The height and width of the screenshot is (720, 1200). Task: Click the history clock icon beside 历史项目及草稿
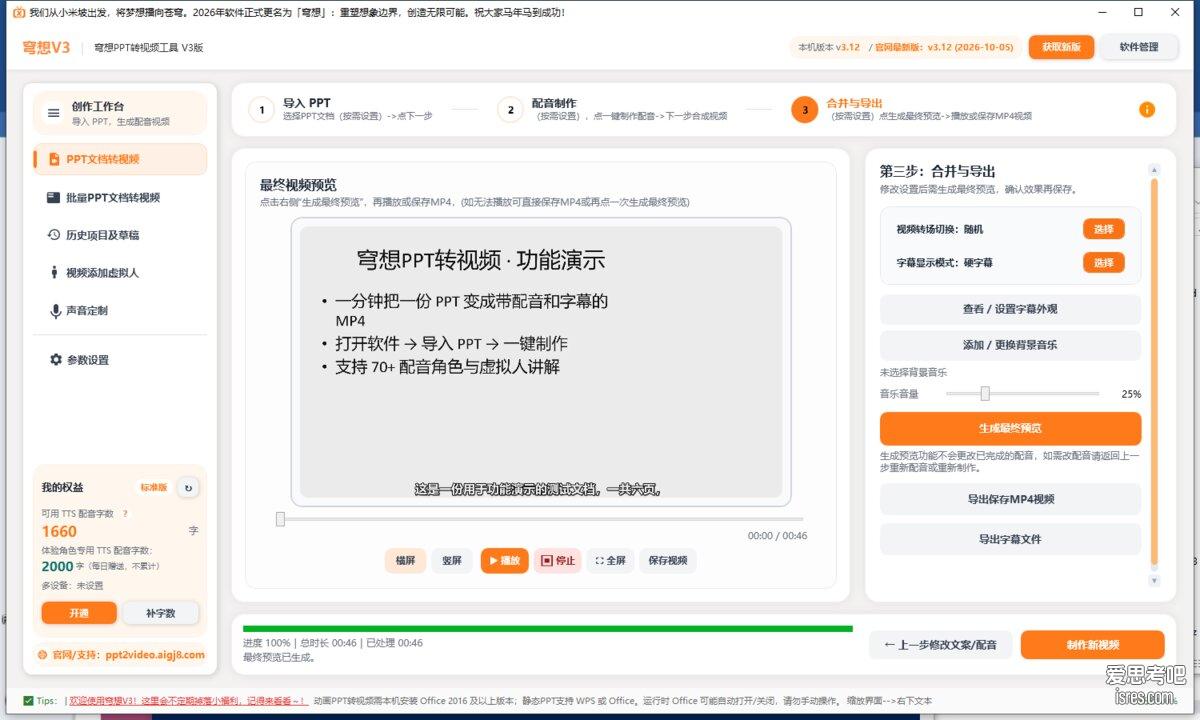point(55,235)
